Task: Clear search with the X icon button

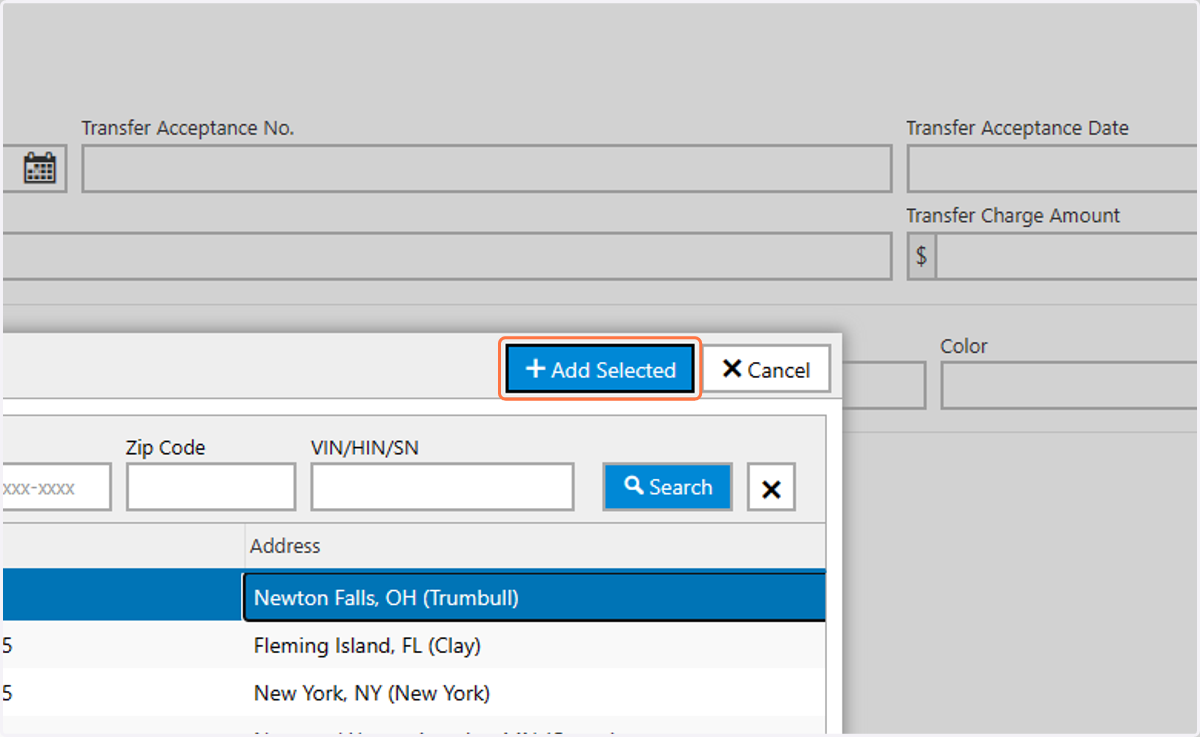Action: [771, 487]
